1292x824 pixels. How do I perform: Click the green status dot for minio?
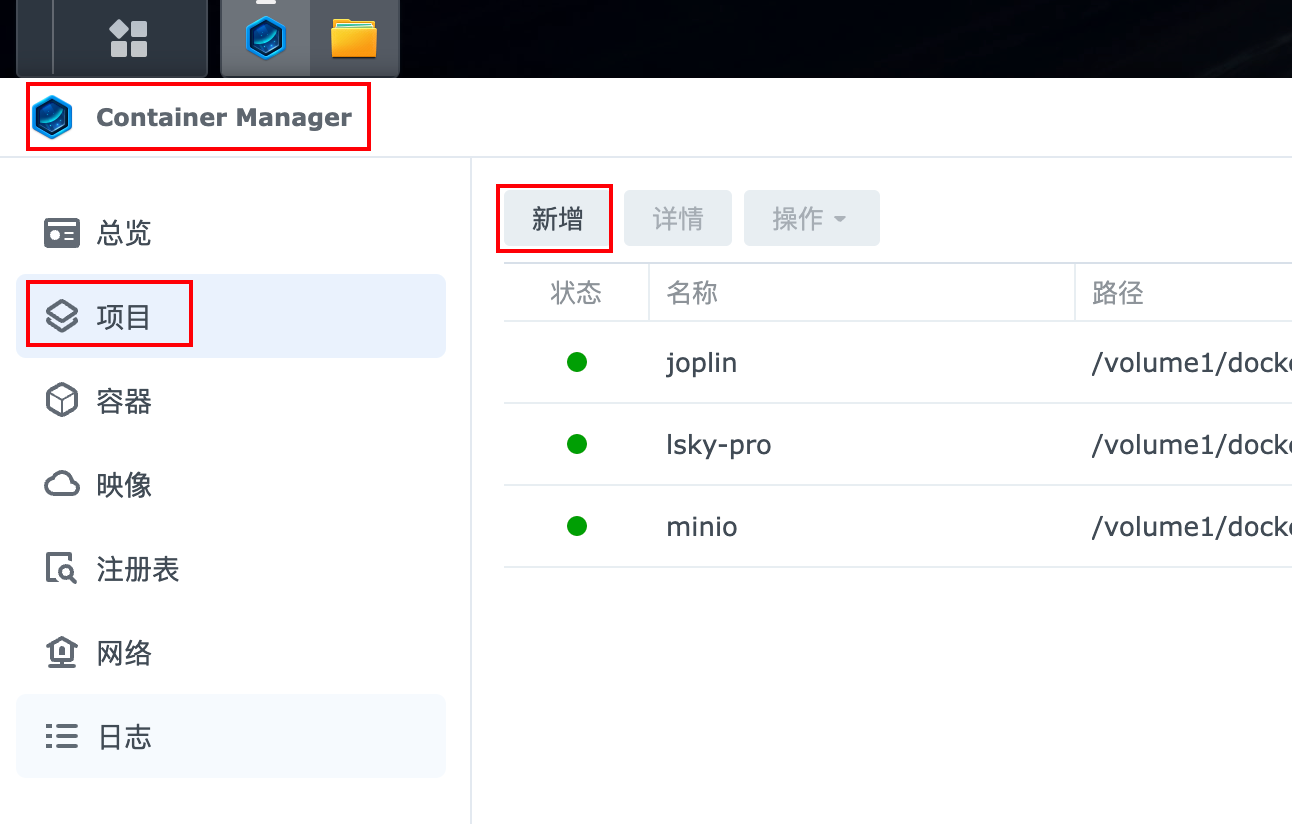pyautogui.click(x=577, y=526)
